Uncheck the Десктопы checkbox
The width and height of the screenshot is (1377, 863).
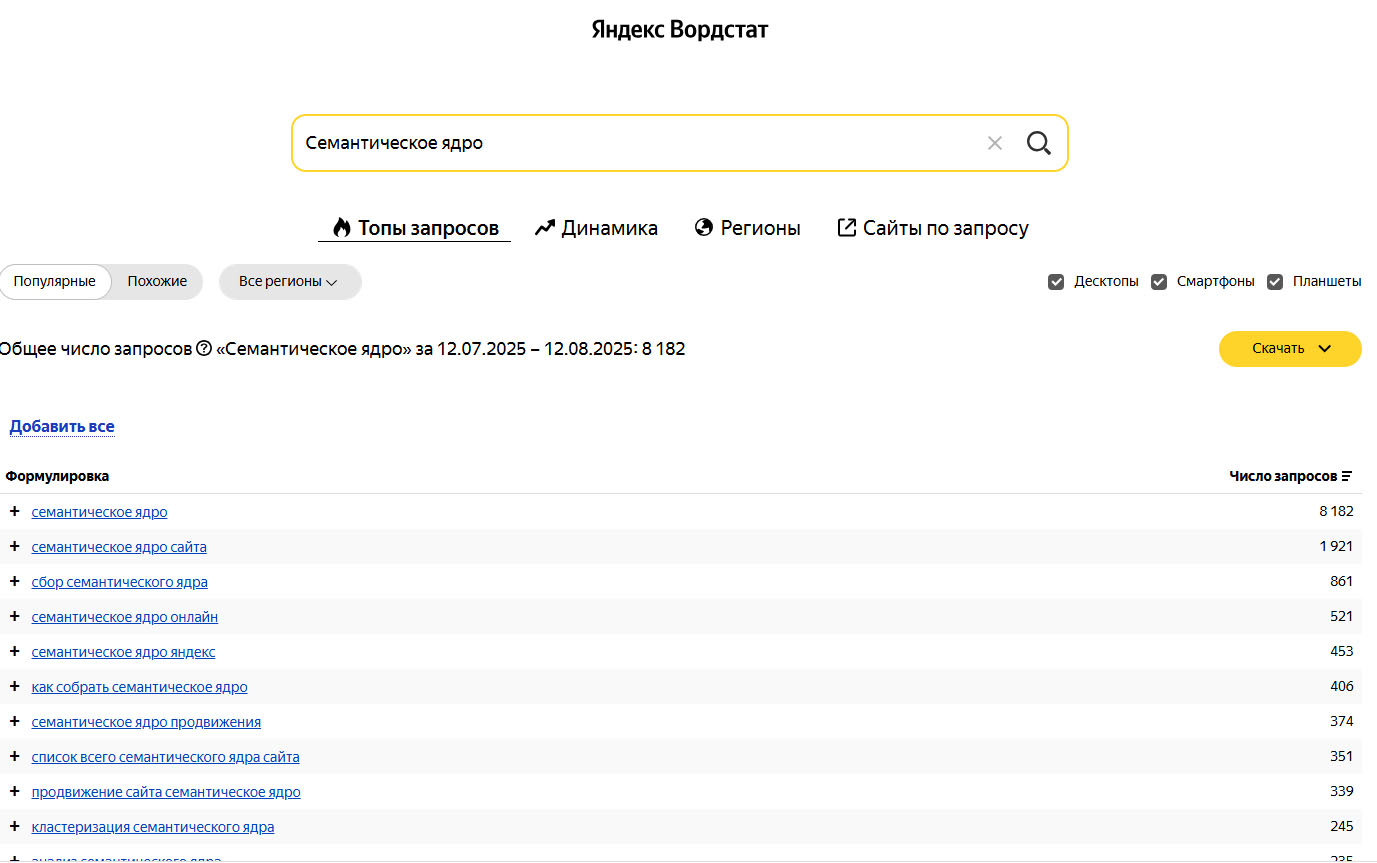pyautogui.click(x=1056, y=282)
